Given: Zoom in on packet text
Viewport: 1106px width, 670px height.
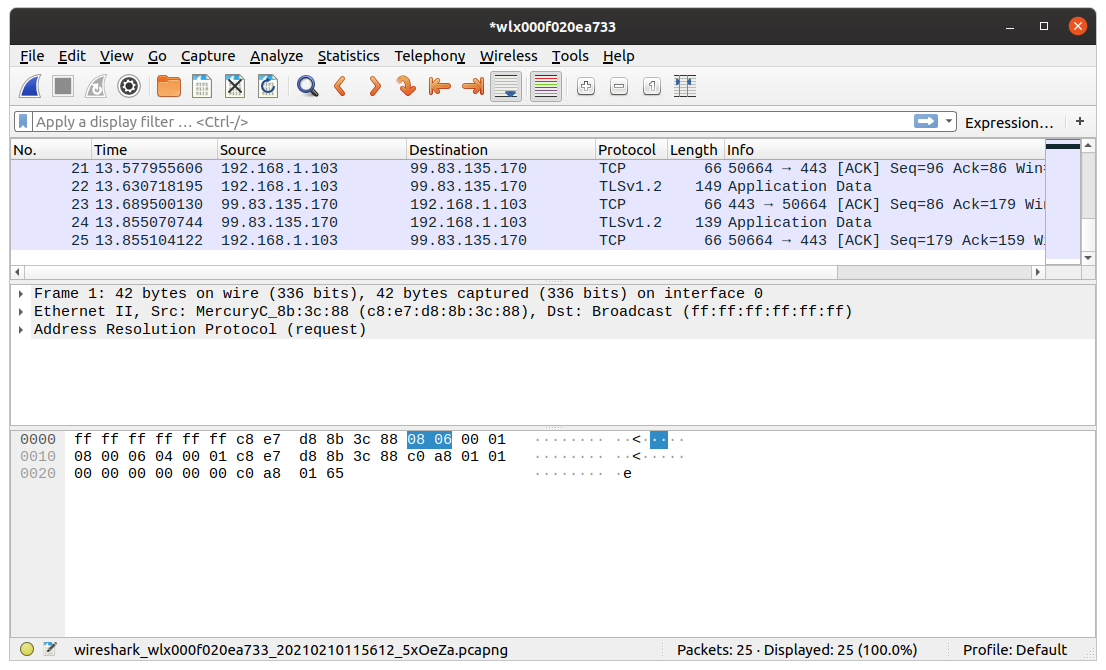Looking at the screenshot, I should (585, 86).
